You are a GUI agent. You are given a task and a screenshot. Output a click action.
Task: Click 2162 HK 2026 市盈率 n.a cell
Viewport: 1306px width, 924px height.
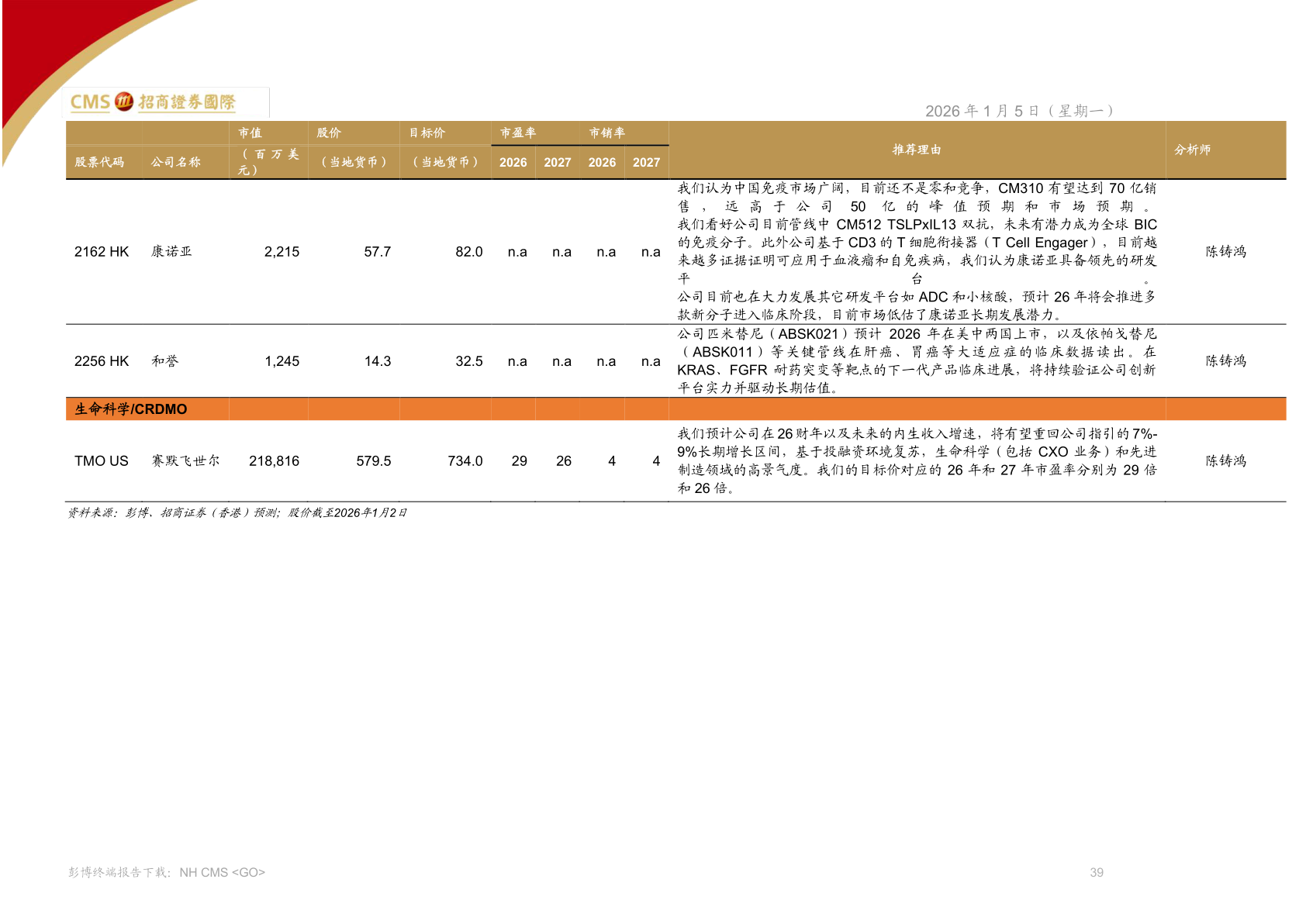tap(517, 252)
